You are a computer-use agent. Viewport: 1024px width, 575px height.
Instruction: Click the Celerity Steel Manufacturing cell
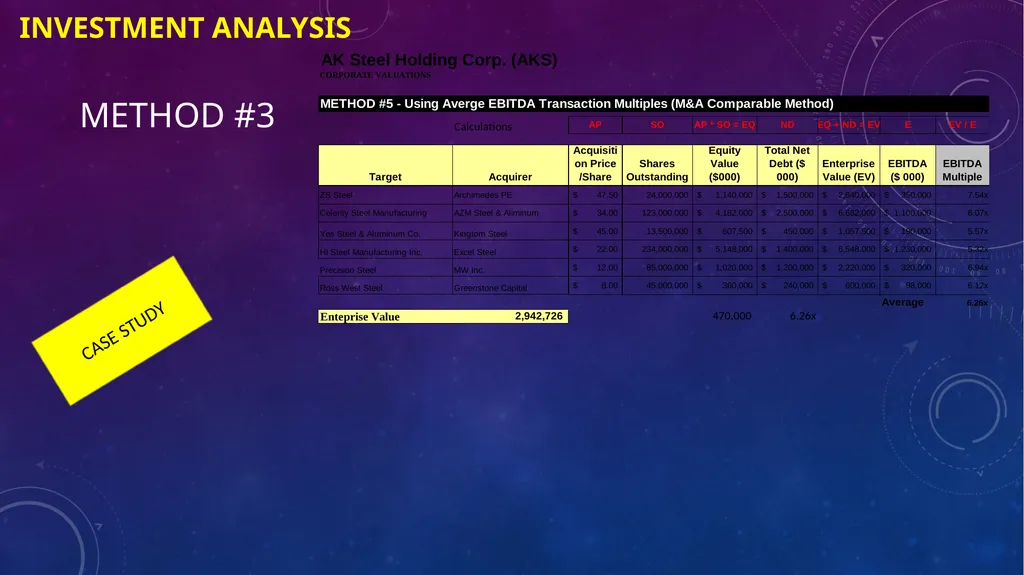(385, 213)
